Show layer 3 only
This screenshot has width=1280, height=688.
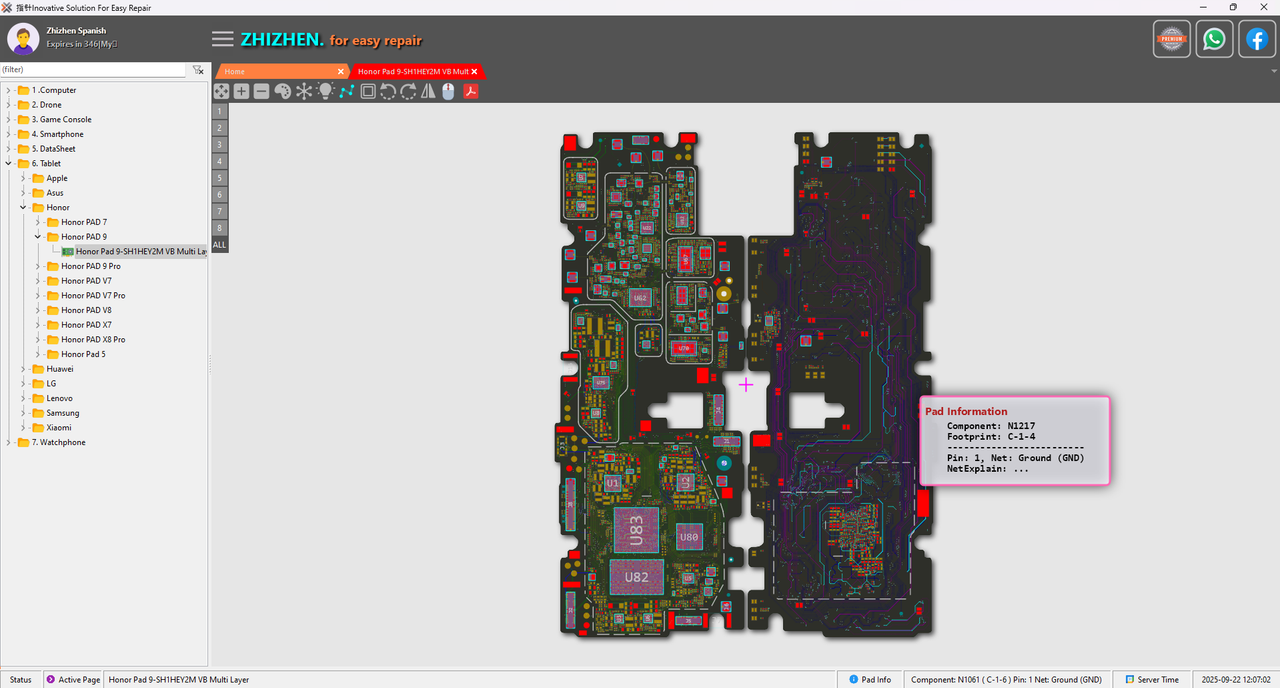coord(220,144)
